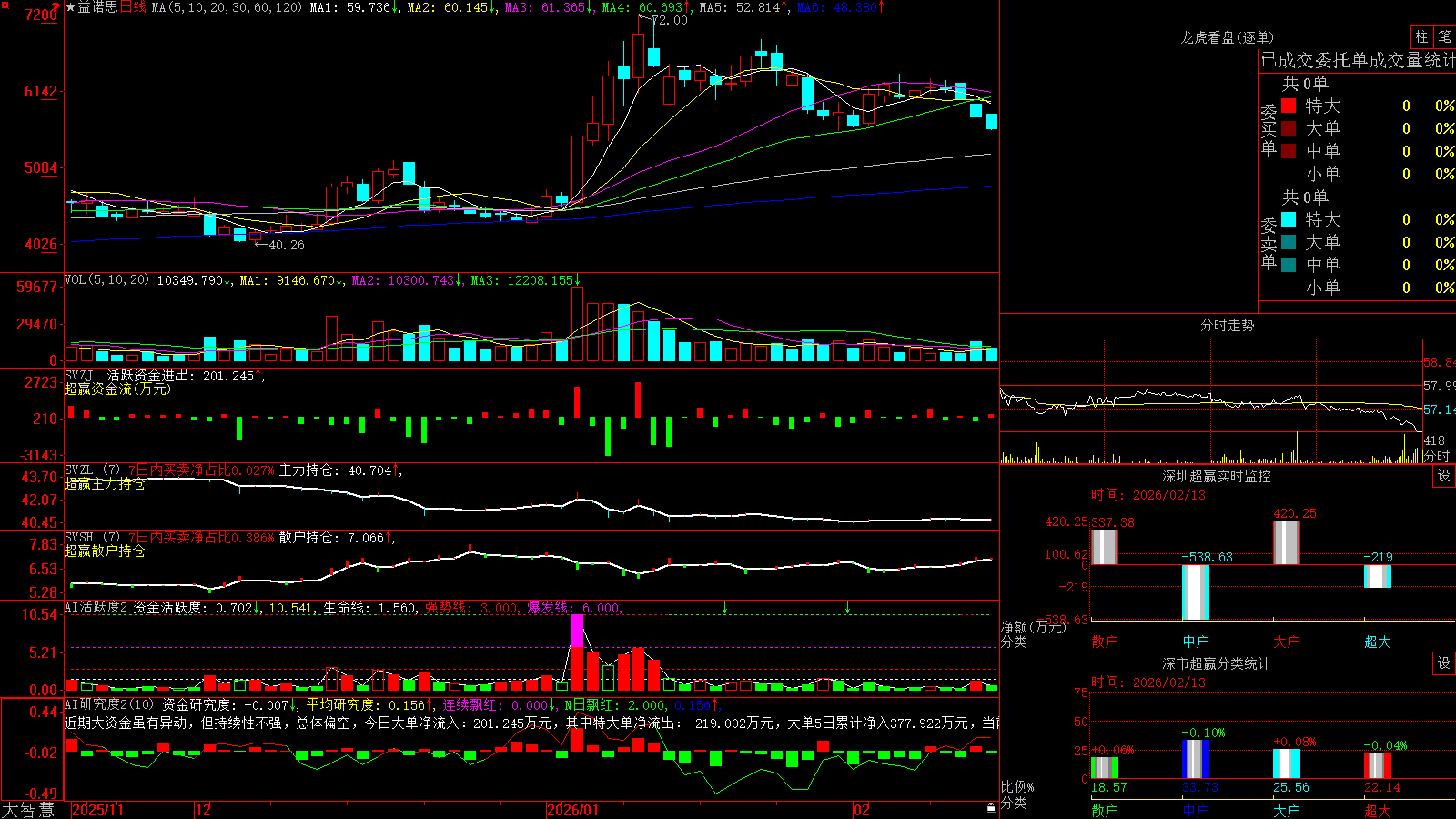The width and height of the screenshot is (1456, 819).
Task: Click 小单 row in 委卖单 section
Action: [1368, 288]
